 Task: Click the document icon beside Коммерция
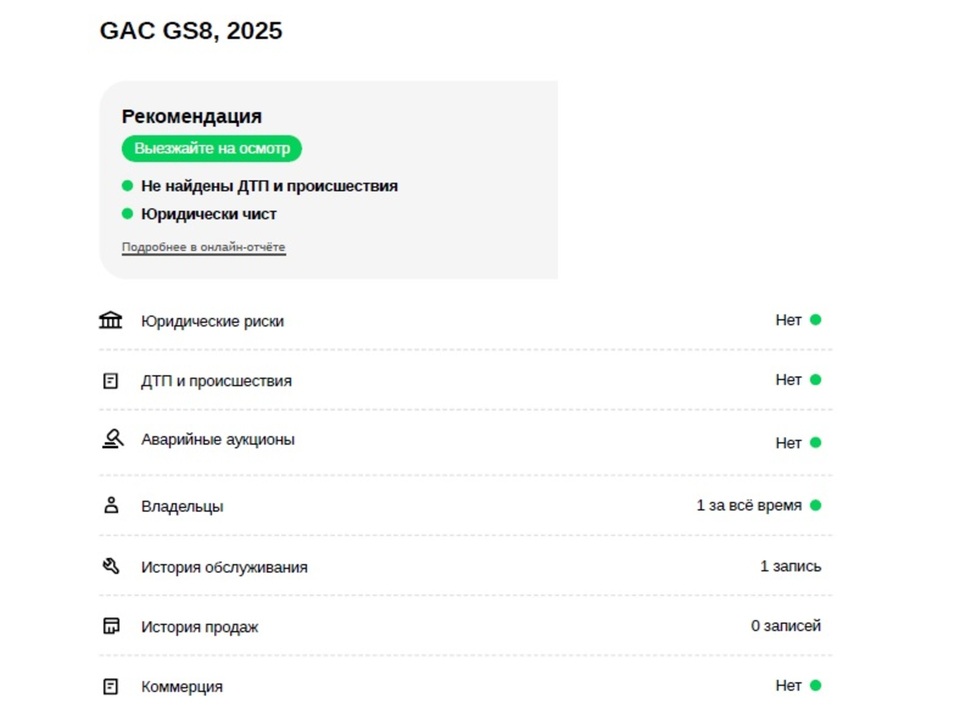point(110,686)
